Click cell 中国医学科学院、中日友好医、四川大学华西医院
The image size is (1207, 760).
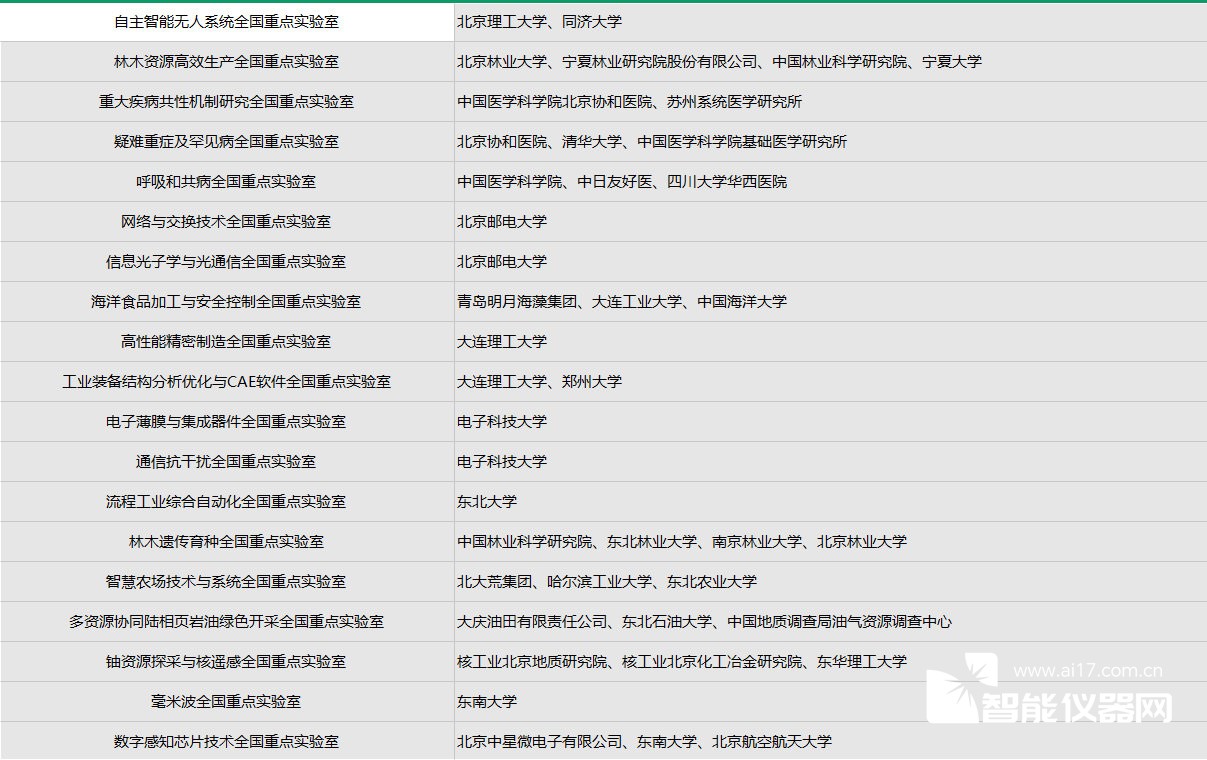click(x=830, y=181)
